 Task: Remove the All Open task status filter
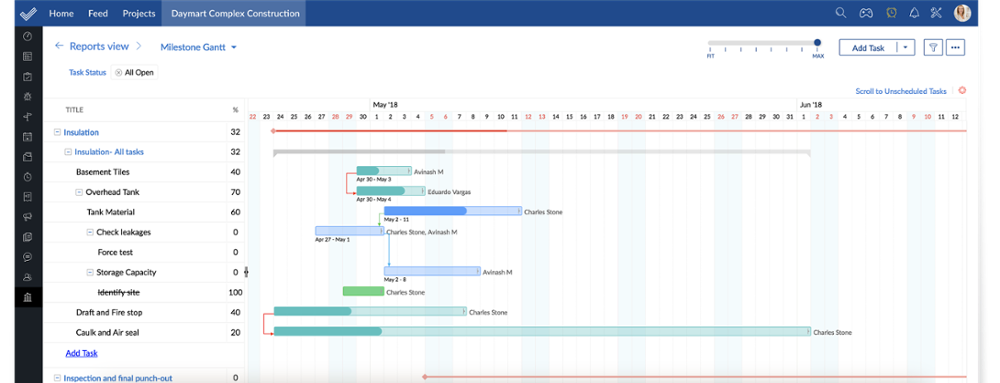tap(119, 73)
